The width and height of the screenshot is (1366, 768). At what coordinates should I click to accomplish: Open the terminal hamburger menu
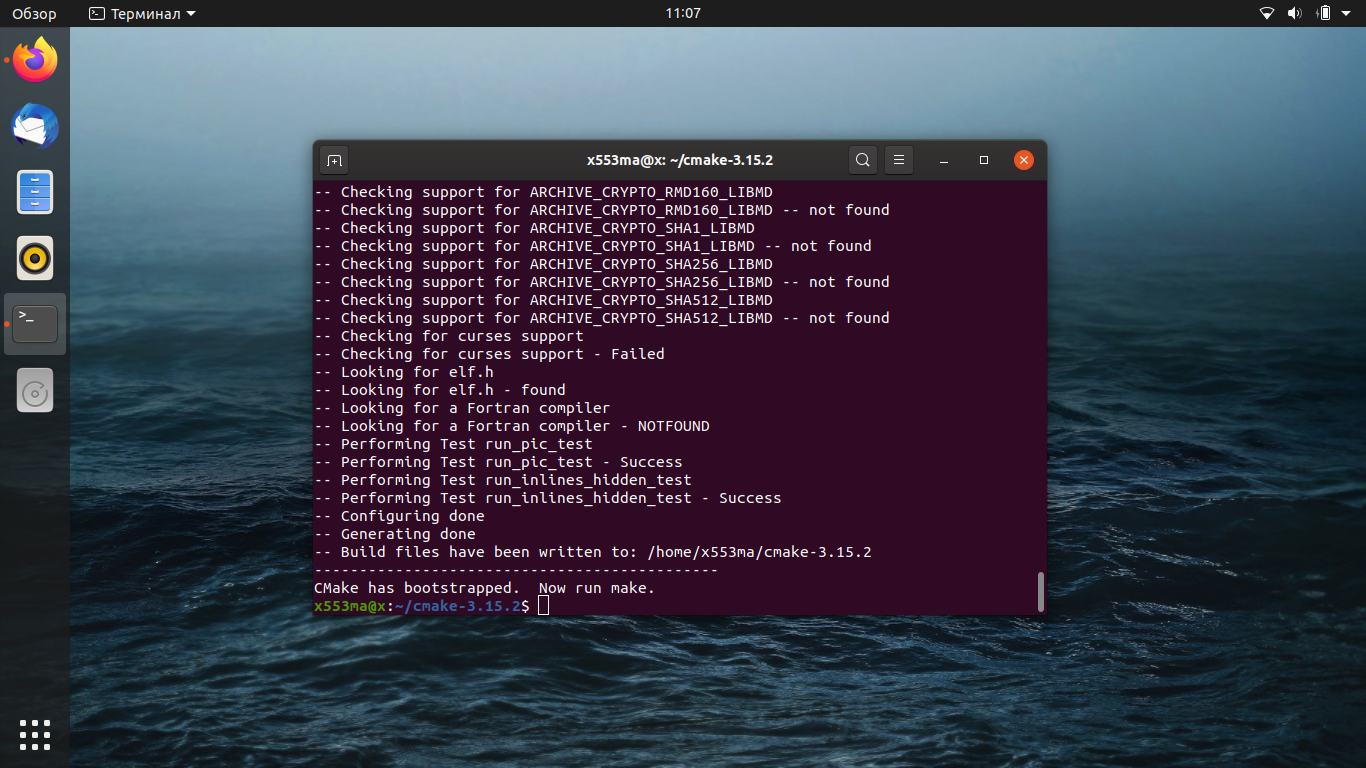coord(899,160)
